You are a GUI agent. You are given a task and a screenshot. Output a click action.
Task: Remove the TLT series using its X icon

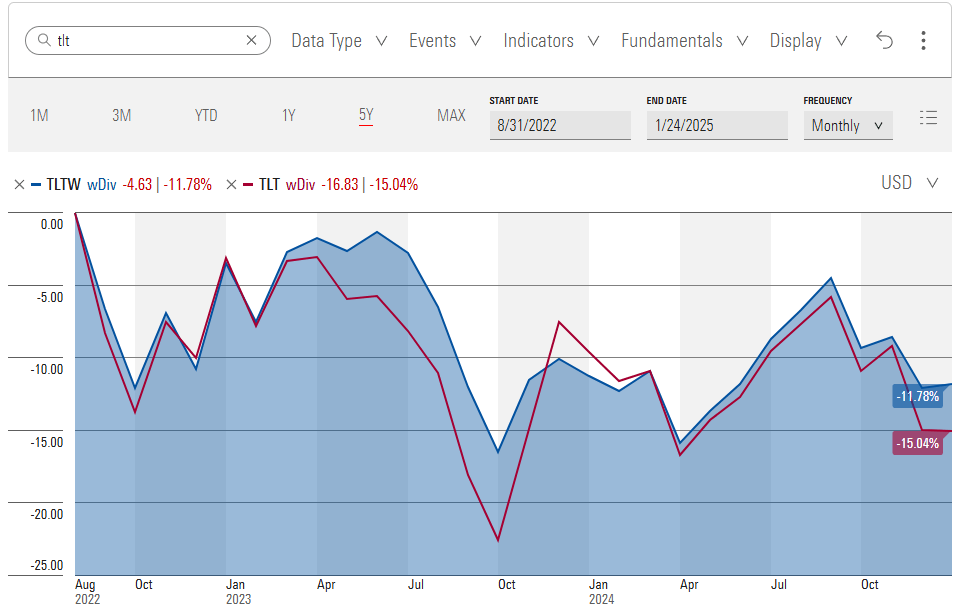230,184
